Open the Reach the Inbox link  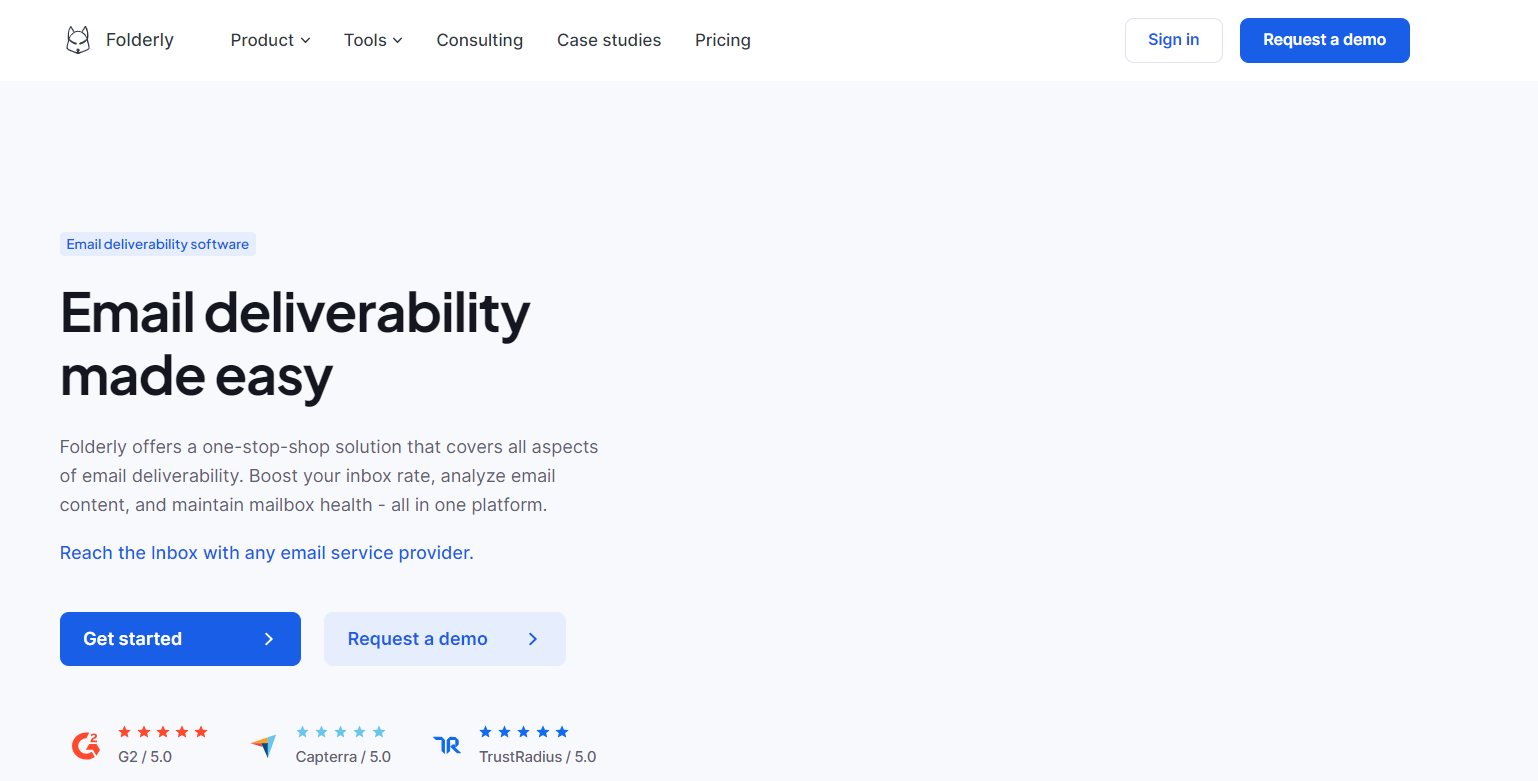click(266, 552)
